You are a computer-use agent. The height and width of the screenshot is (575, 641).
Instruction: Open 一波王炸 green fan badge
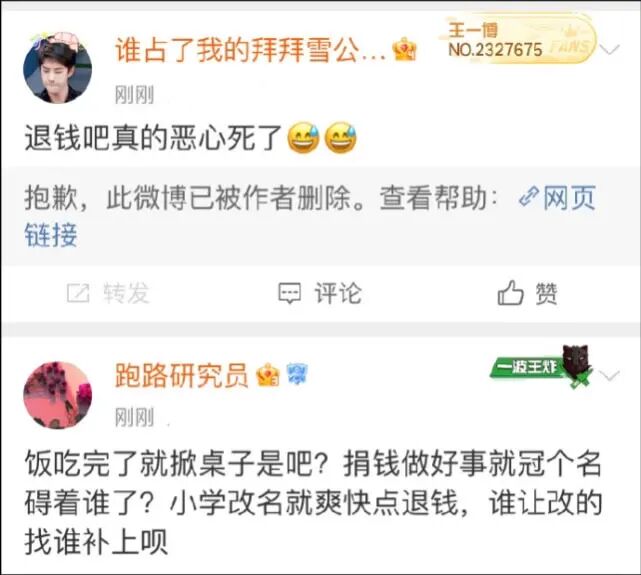coord(542,366)
